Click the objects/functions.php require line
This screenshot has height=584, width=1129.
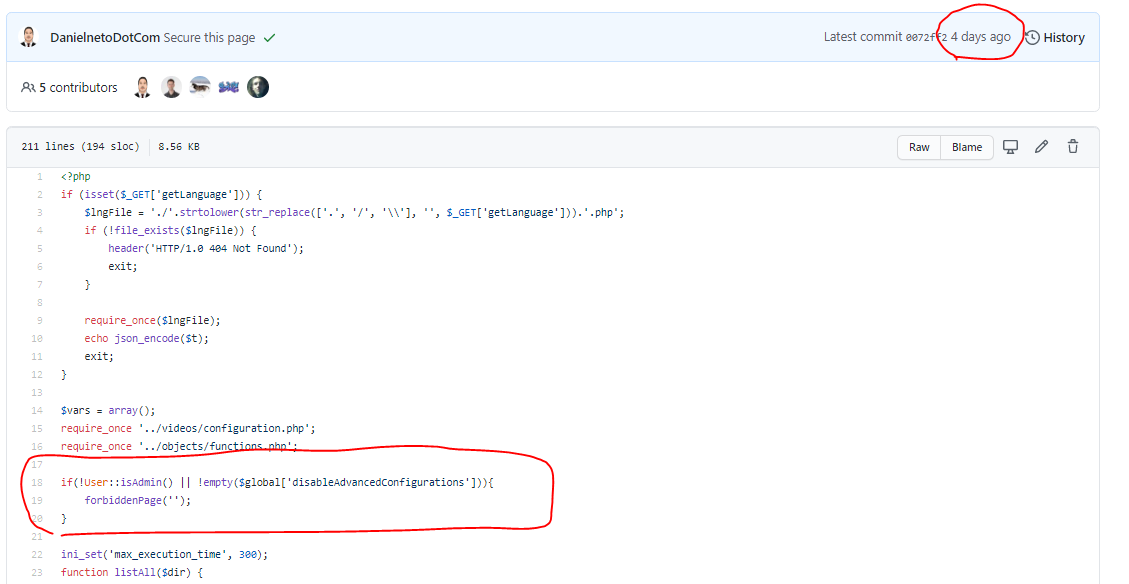[x=179, y=446]
